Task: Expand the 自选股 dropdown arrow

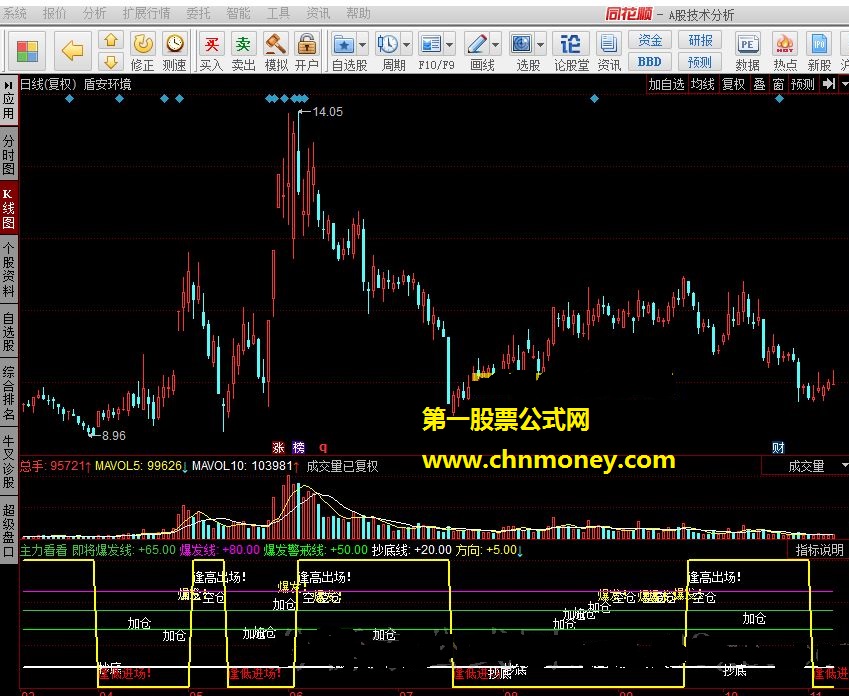Action: (363, 45)
